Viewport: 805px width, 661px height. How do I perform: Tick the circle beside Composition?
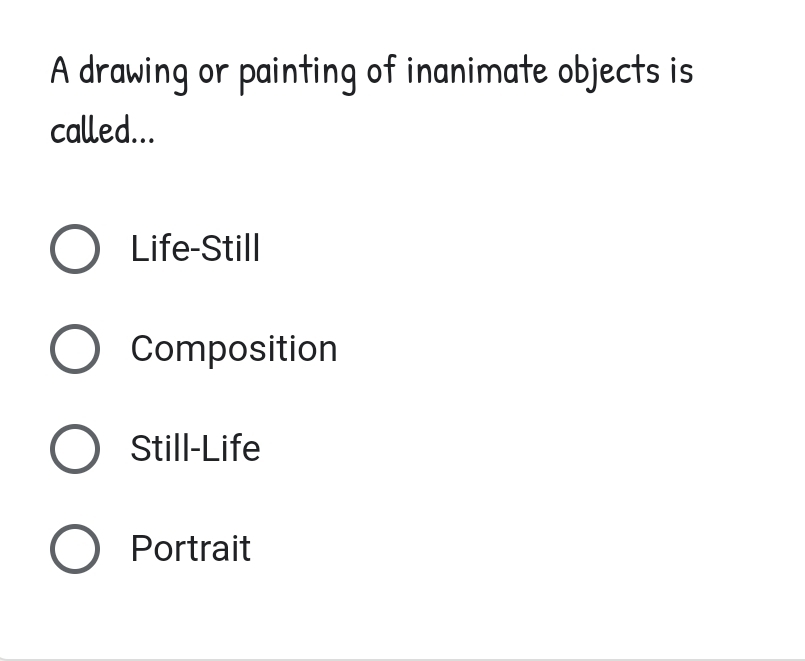[75, 349]
